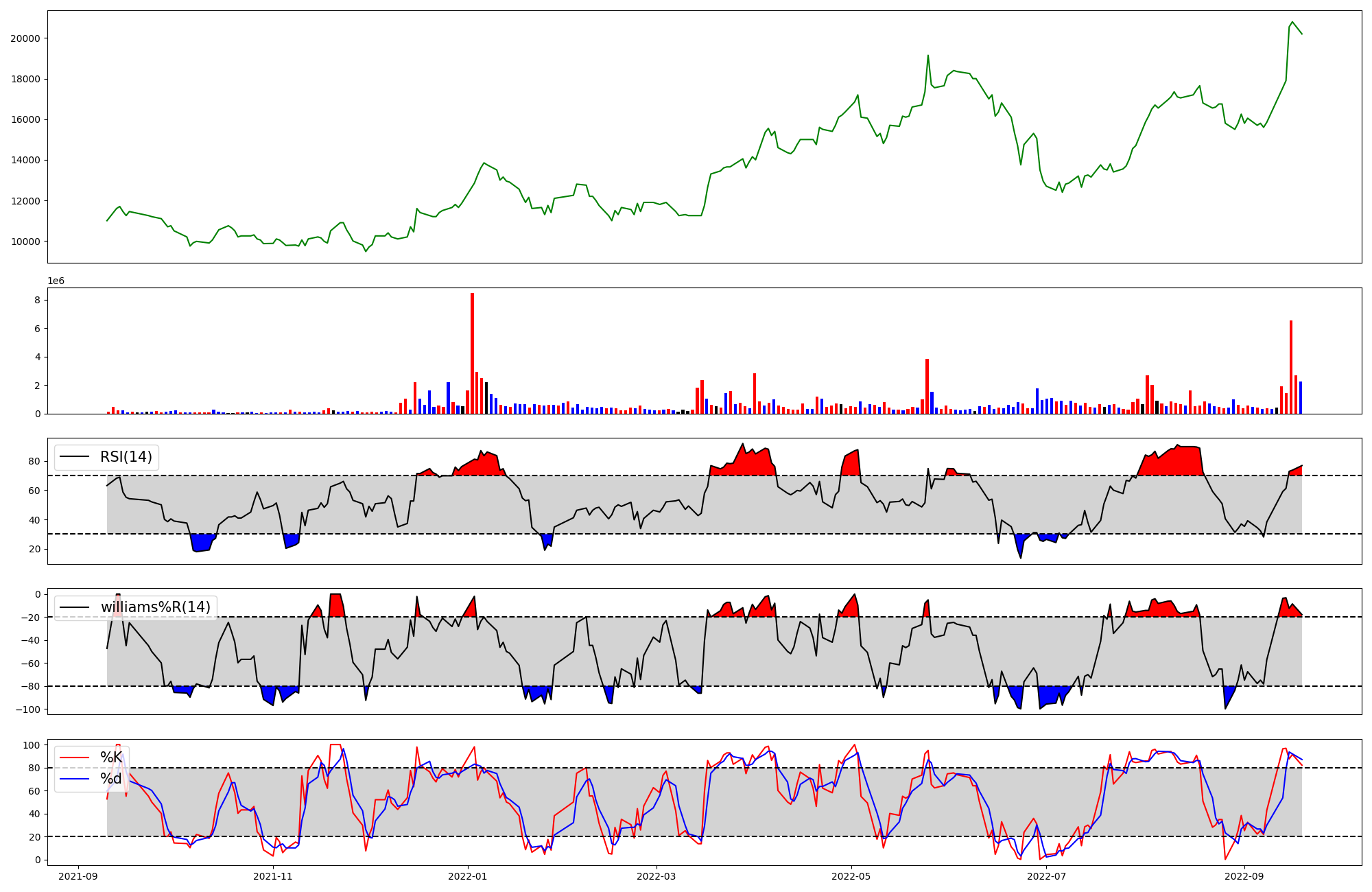Click the black RSI(14) legend line sample

75,457
